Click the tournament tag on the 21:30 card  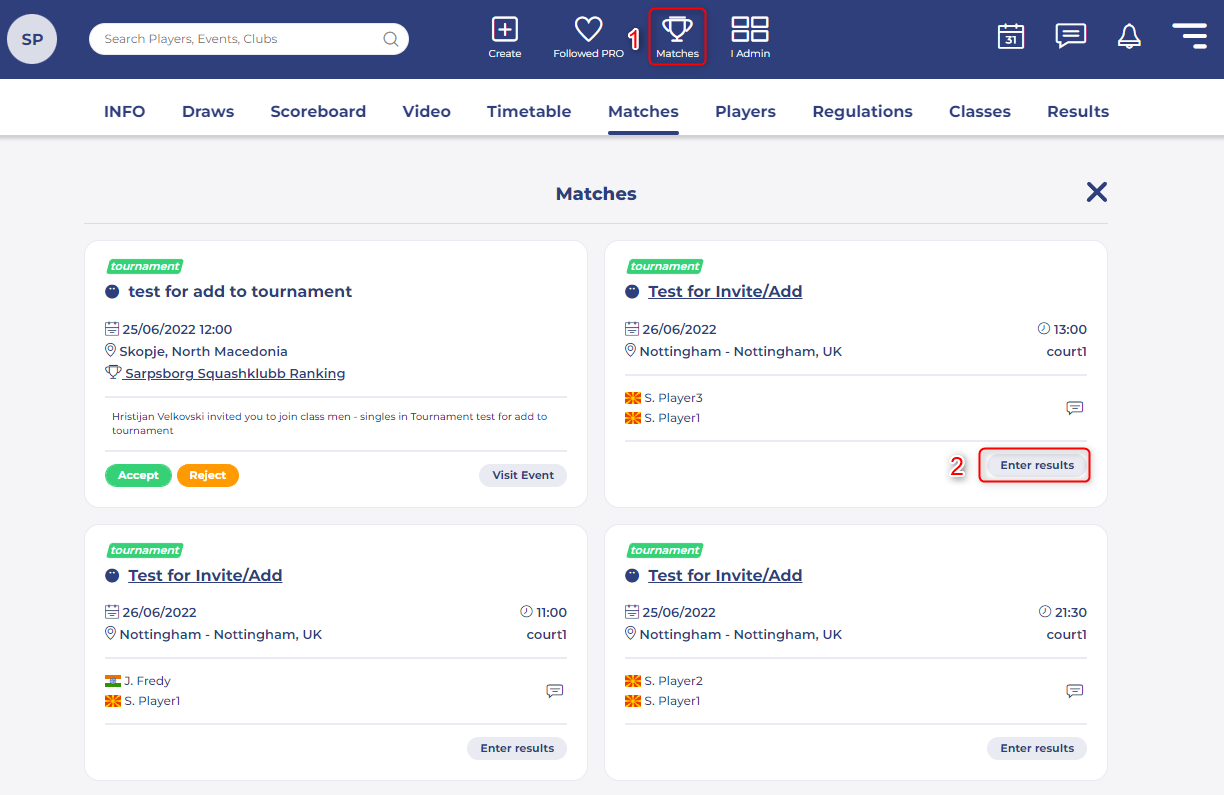point(665,550)
